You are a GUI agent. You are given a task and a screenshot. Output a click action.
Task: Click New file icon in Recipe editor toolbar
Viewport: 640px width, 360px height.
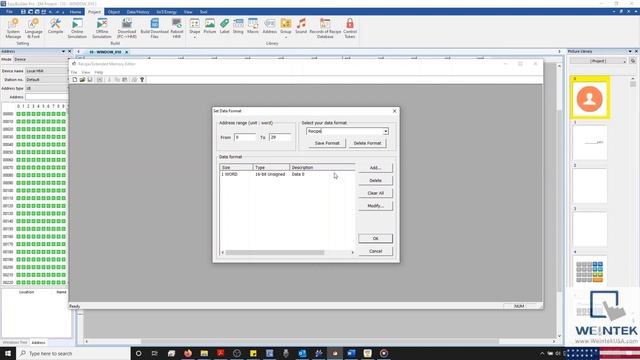pyautogui.click(x=75, y=80)
